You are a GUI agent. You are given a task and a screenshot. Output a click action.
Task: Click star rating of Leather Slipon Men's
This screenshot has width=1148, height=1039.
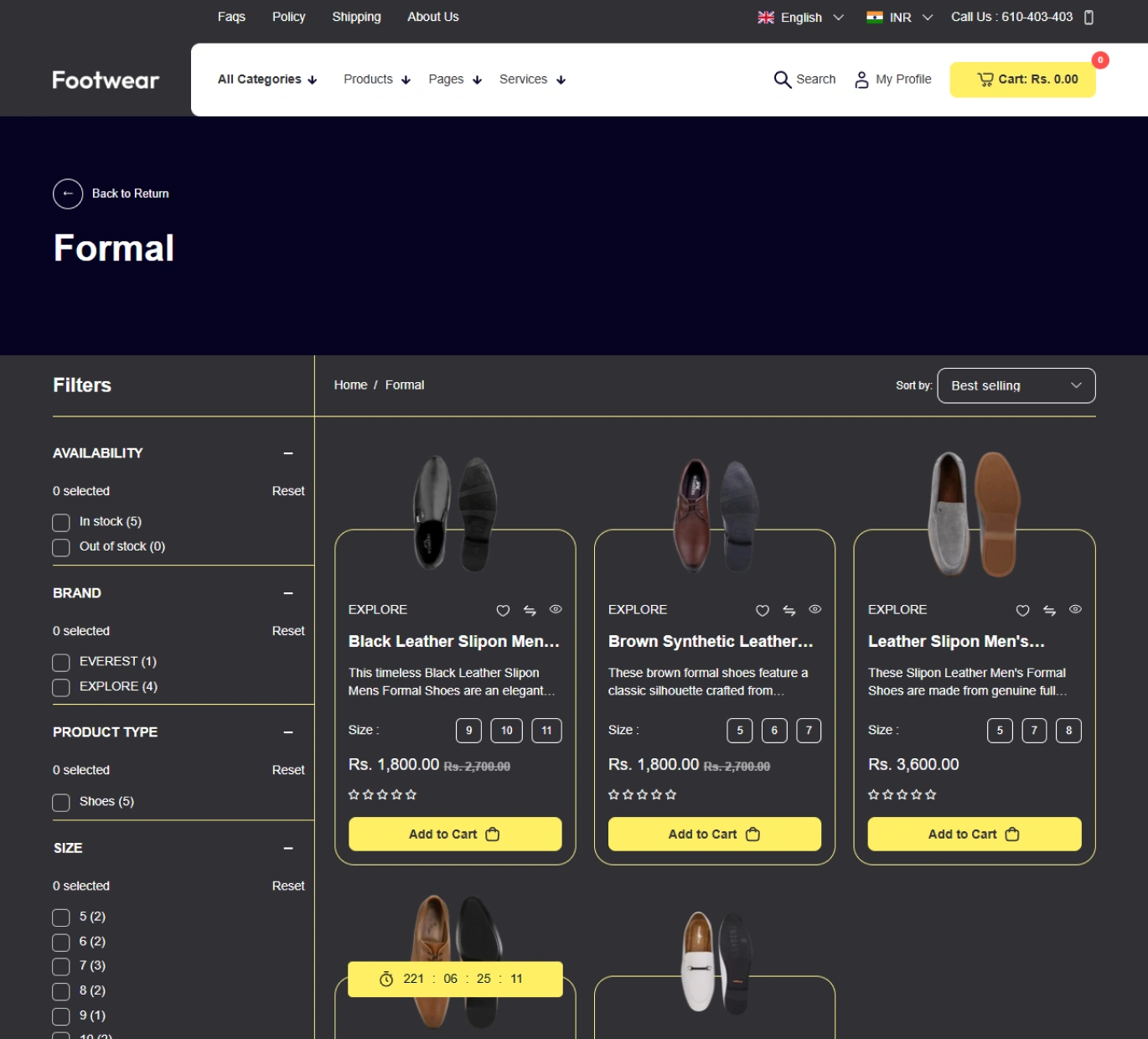click(x=902, y=794)
